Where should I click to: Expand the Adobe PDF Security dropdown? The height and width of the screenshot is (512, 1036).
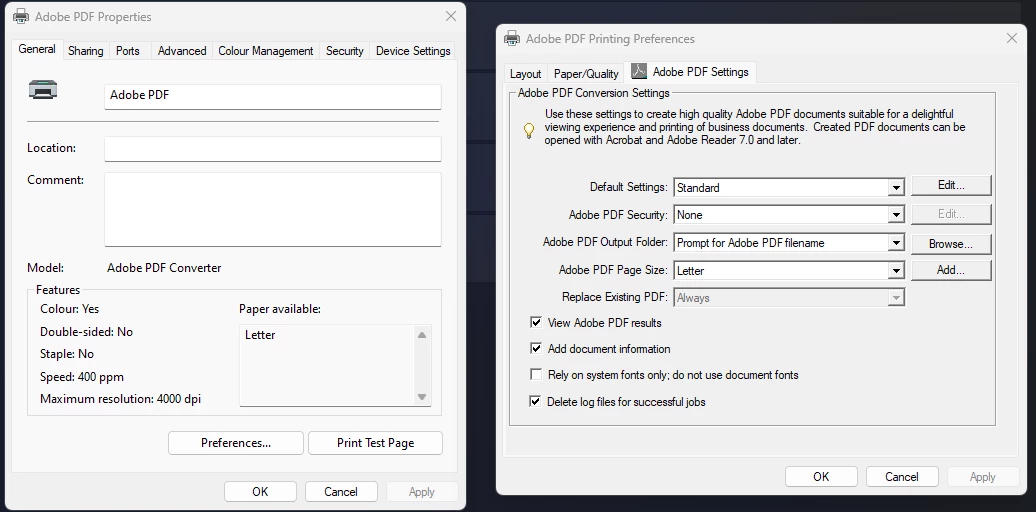(896, 215)
